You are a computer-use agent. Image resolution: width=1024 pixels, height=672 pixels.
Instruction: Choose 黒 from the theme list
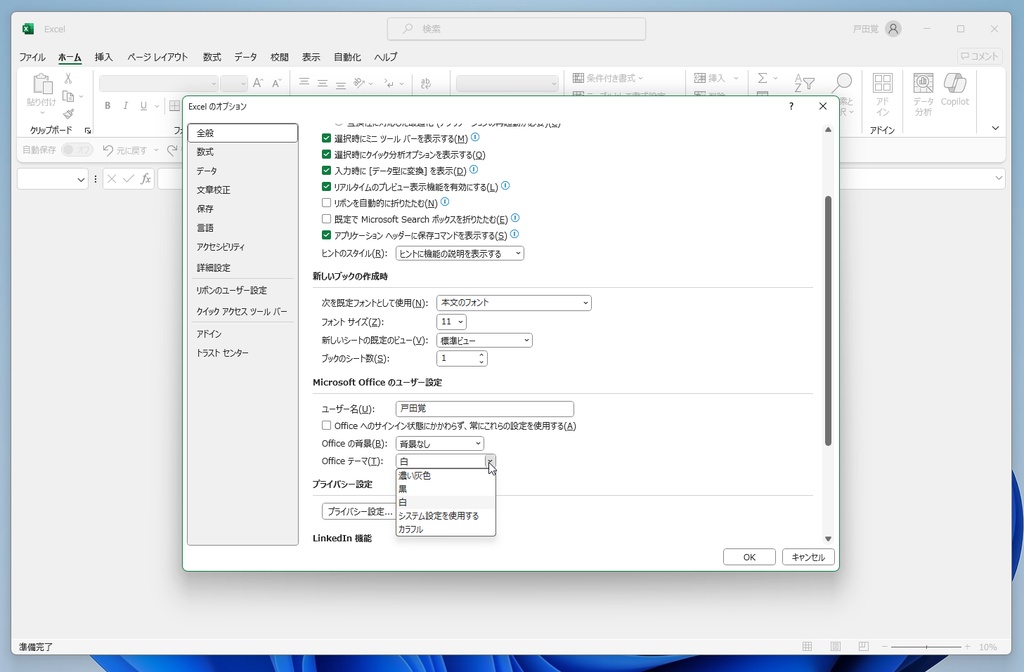click(x=445, y=489)
